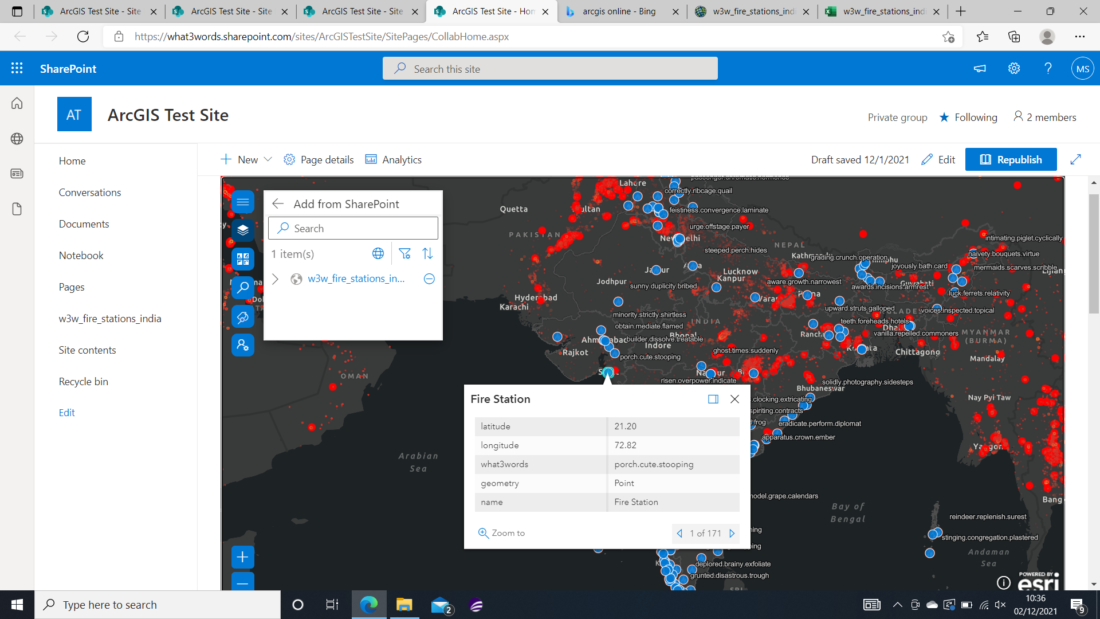Remove the w3w_fire_stations_in... layer via minus icon

(x=429, y=279)
